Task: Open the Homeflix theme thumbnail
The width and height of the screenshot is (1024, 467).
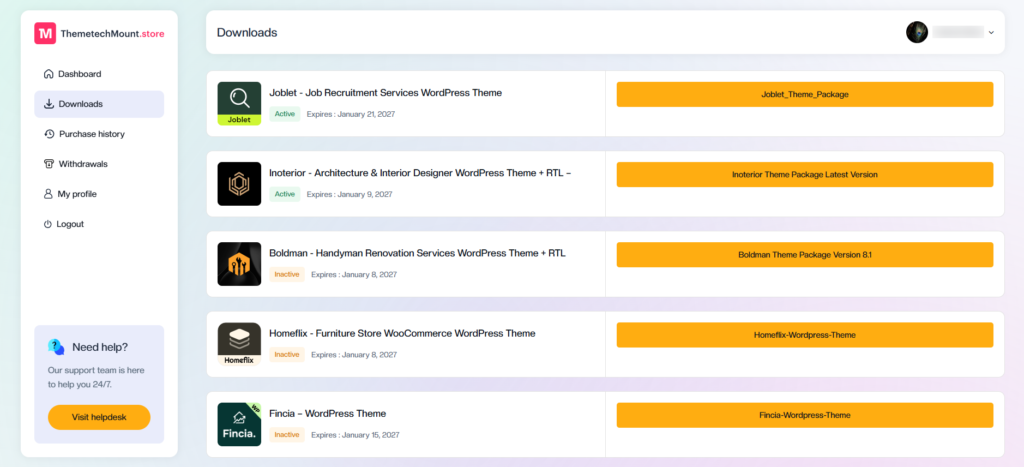Action: tap(239, 344)
